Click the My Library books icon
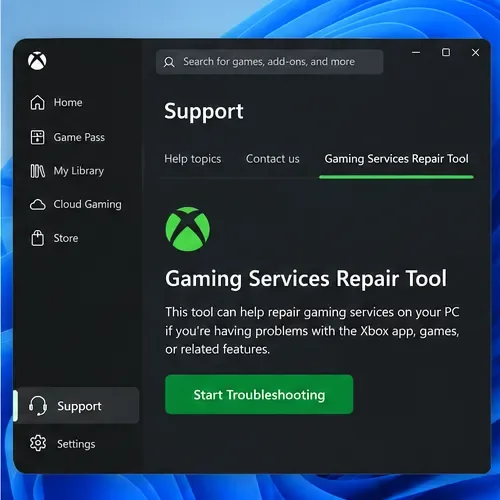The height and width of the screenshot is (500, 500). (38, 171)
